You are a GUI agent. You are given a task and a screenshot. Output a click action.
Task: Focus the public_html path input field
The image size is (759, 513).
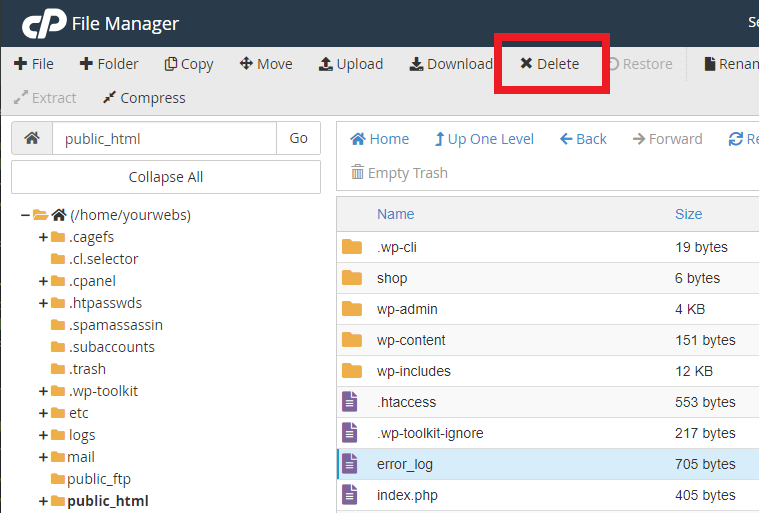(x=165, y=138)
